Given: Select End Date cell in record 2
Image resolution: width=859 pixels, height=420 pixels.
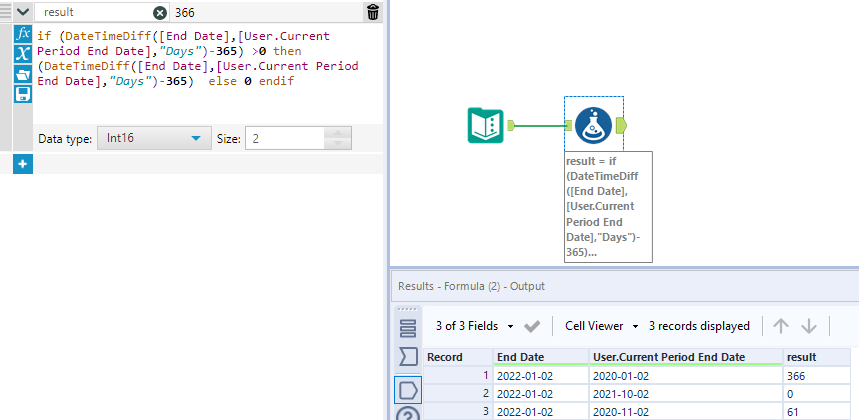Looking at the screenshot, I should [541, 394].
